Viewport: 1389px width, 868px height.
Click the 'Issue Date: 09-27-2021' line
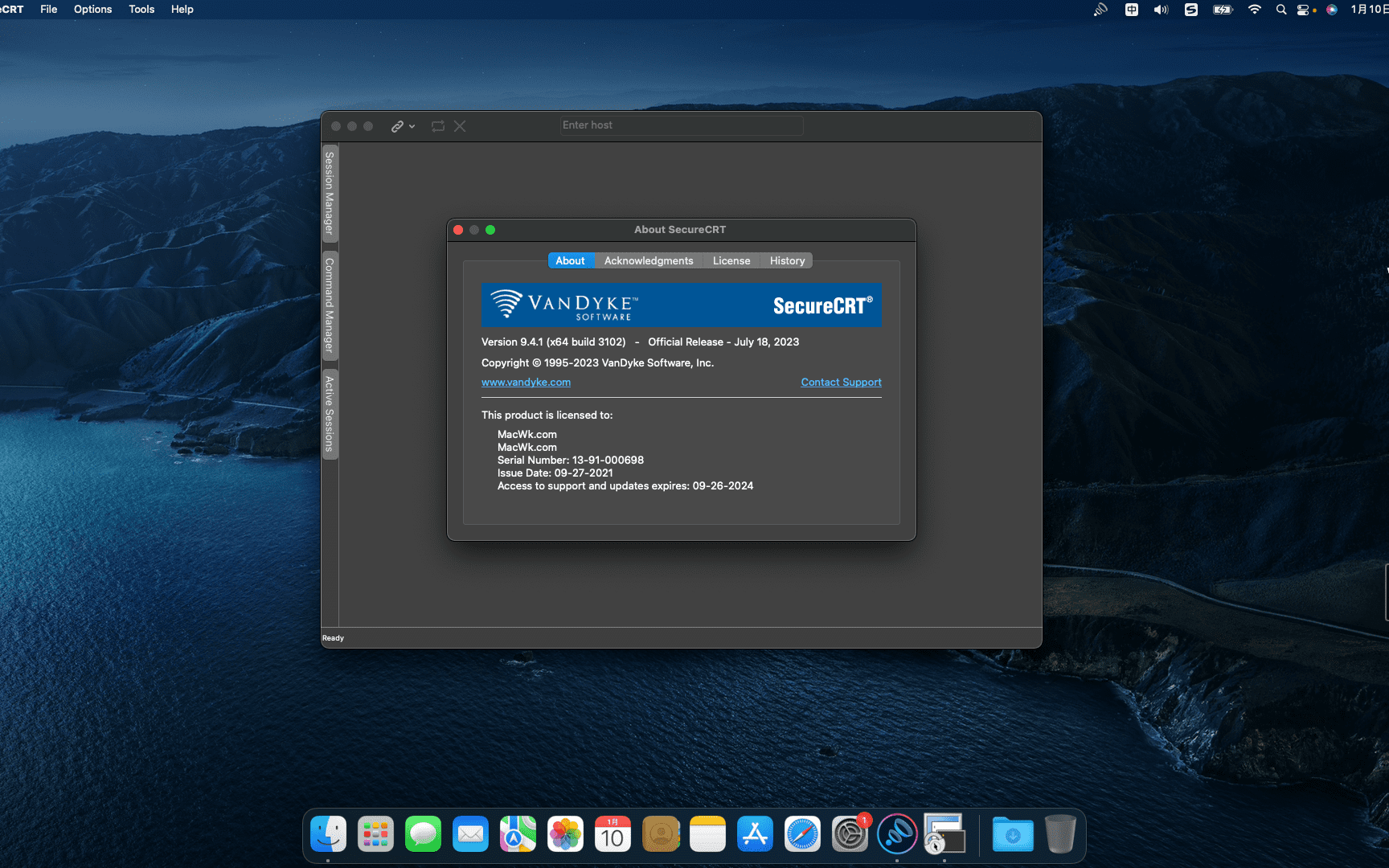coord(555,473)
